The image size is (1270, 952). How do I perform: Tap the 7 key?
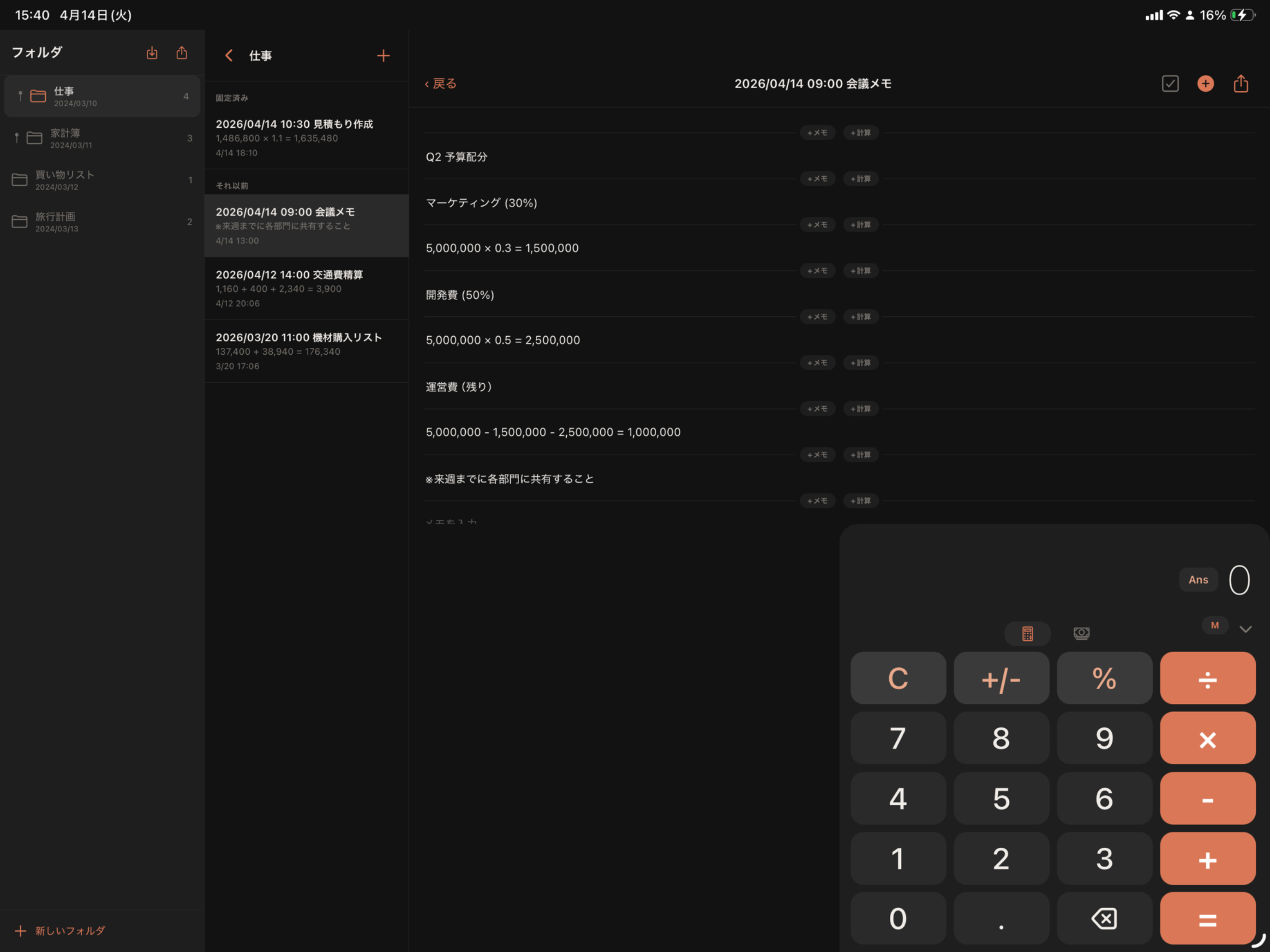pos(898,738)
